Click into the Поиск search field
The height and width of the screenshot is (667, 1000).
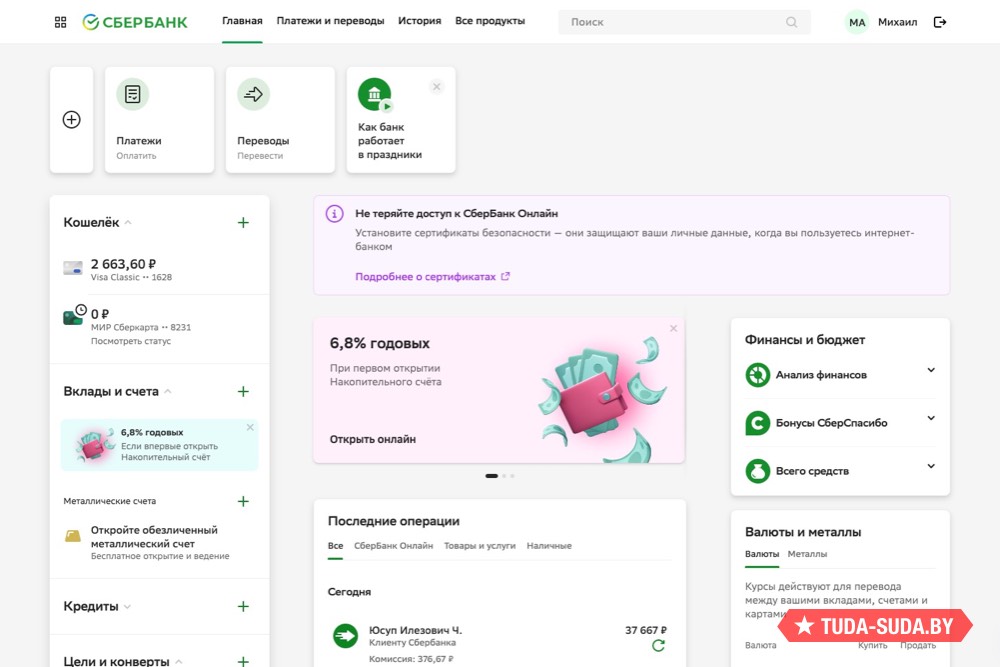coord(684,22)
